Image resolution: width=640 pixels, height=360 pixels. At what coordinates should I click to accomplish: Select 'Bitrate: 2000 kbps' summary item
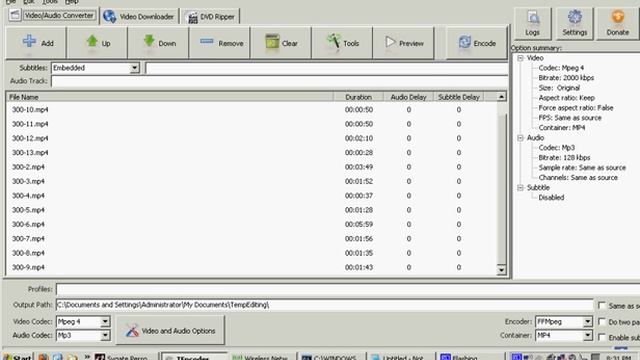[566, 78]
